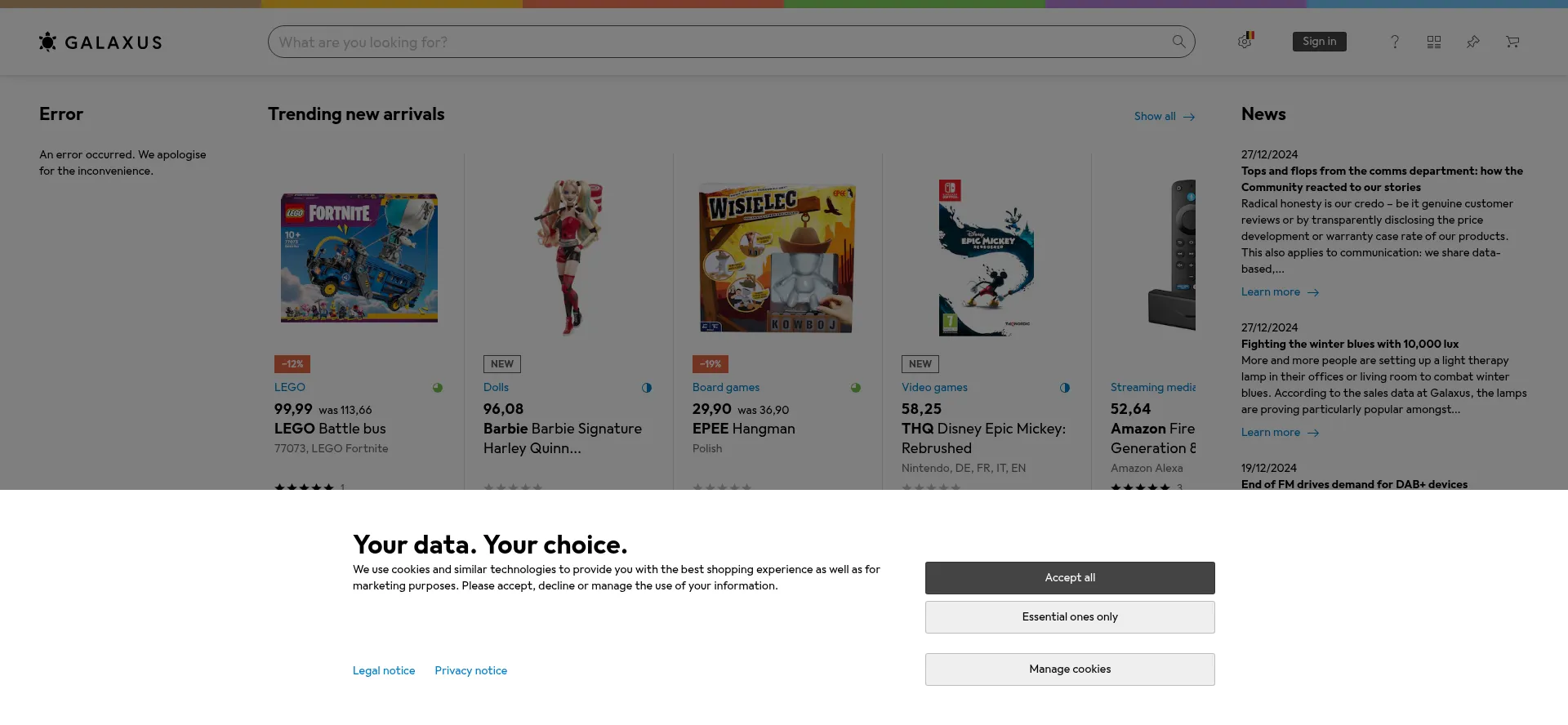This screenshot has height=725, width=1568.
Task: Open the Barbie Harley Quinn doll image
Action: click(569, 258)
